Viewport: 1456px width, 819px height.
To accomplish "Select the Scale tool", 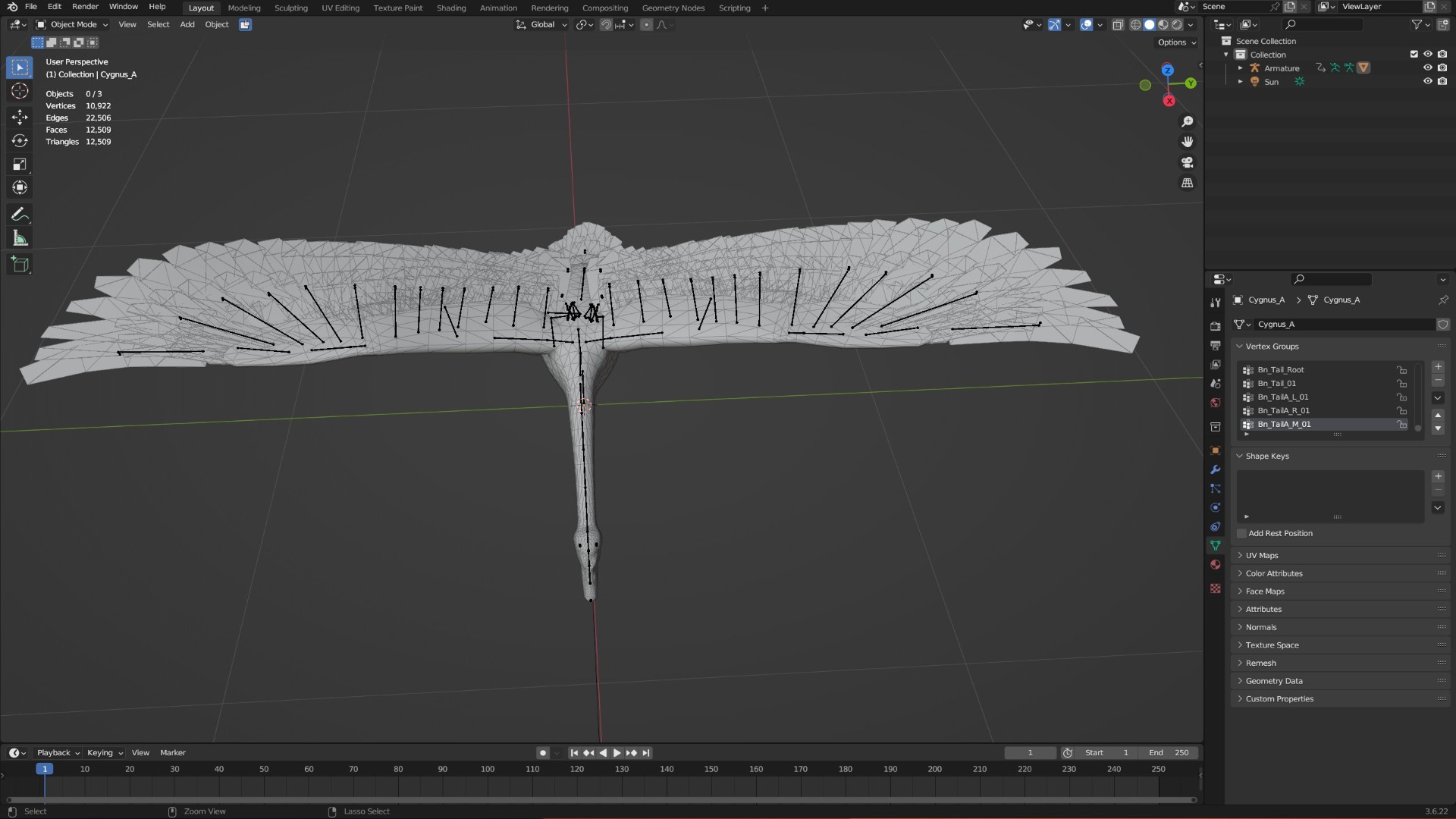I will click(x=20, y=165).
